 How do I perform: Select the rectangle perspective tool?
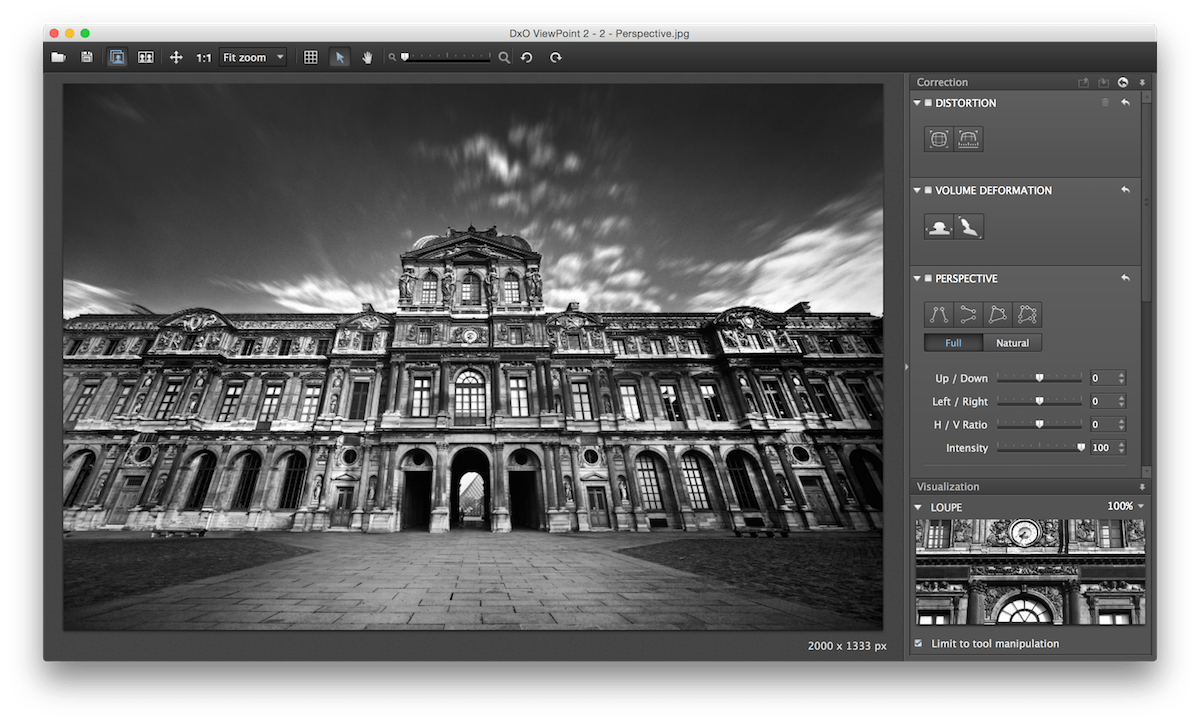point(998,315)
